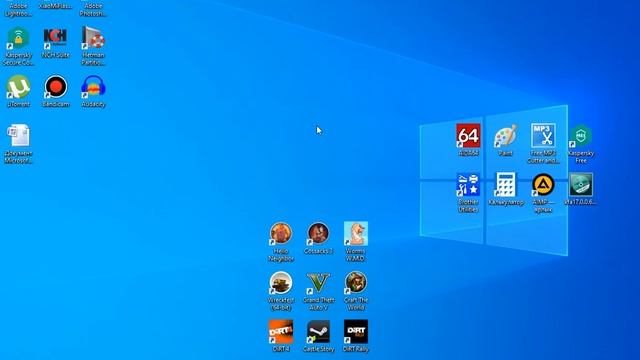The image size is (640, 360).
Task: Select the Worms W.M.D shortcut
Action: click(356, 233)
